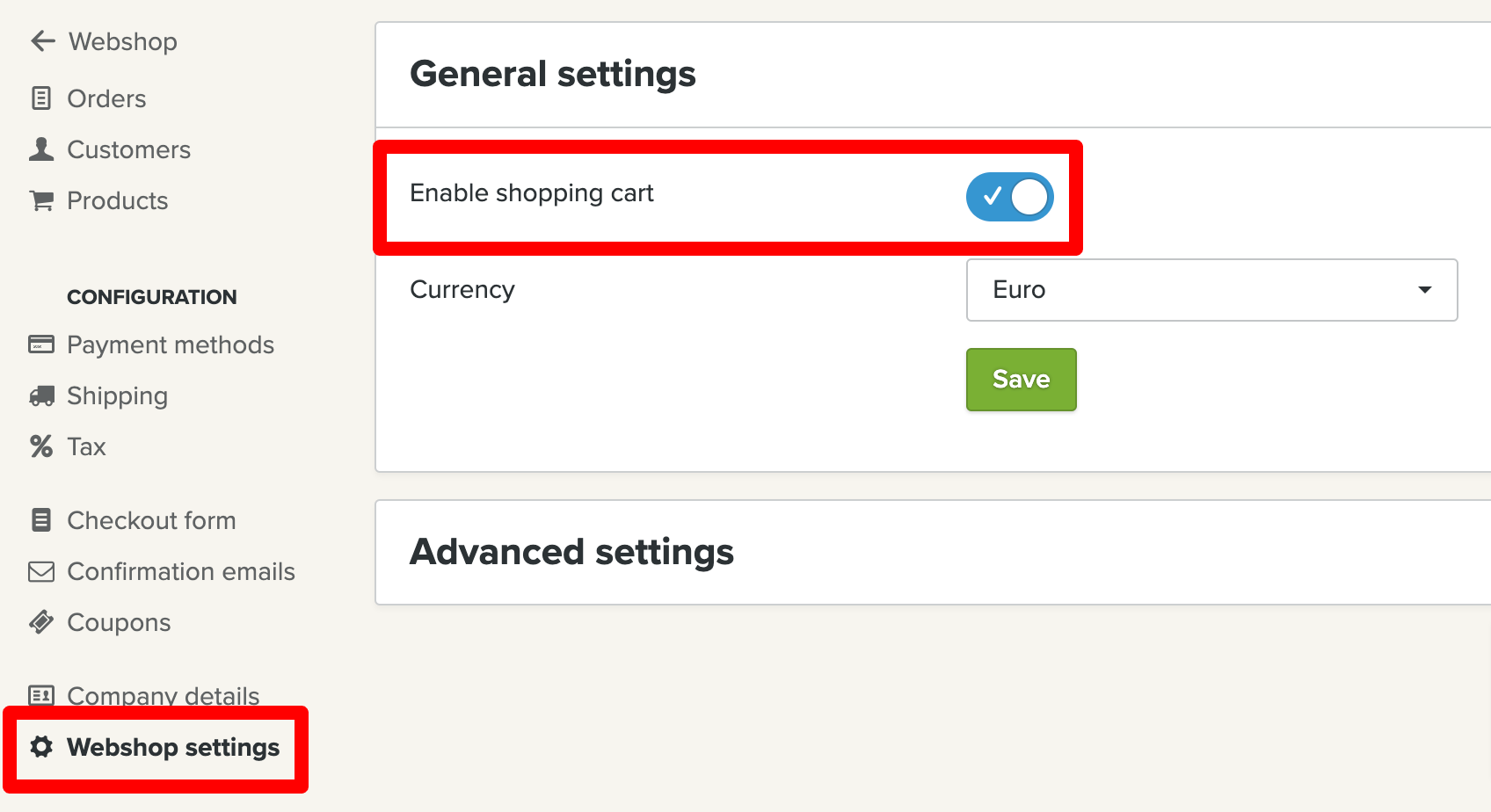
Task: Click the Products cart icon
Action: tap(41, 200)
